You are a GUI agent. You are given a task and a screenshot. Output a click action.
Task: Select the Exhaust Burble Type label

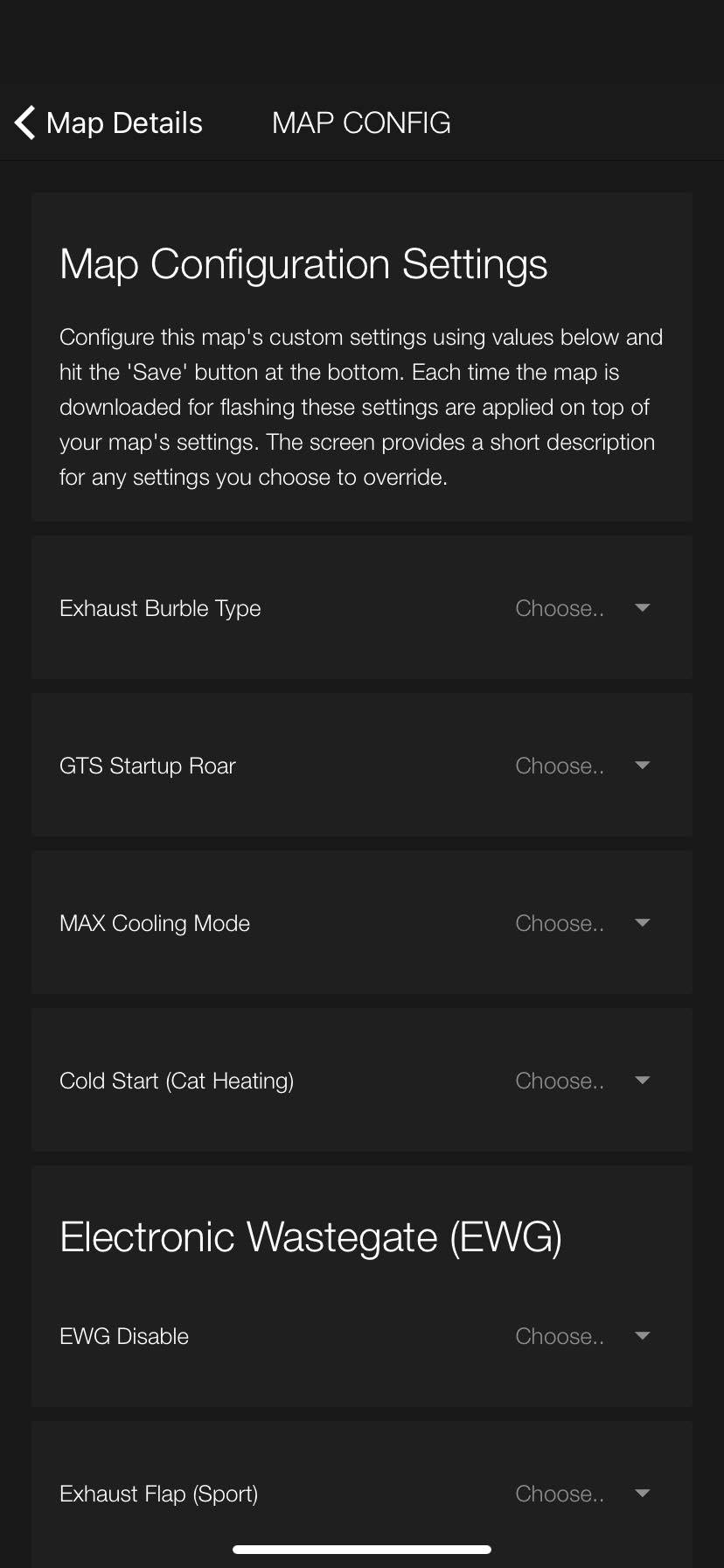(160, 608)
